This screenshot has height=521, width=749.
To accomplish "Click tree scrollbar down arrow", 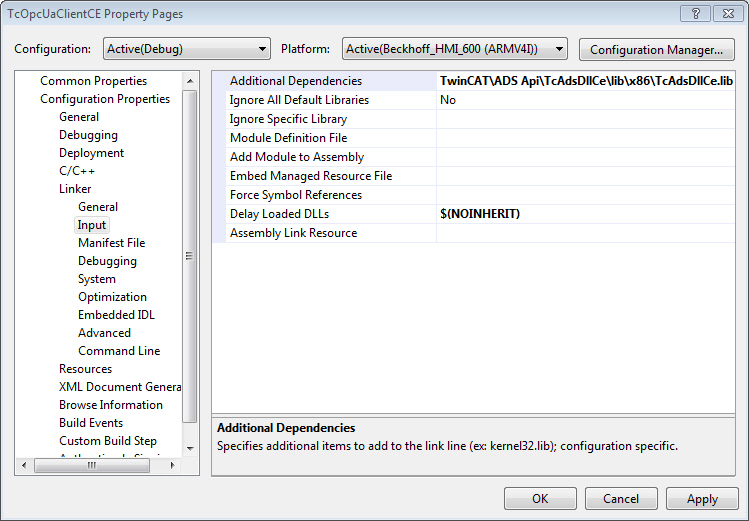I will (190, 448).
